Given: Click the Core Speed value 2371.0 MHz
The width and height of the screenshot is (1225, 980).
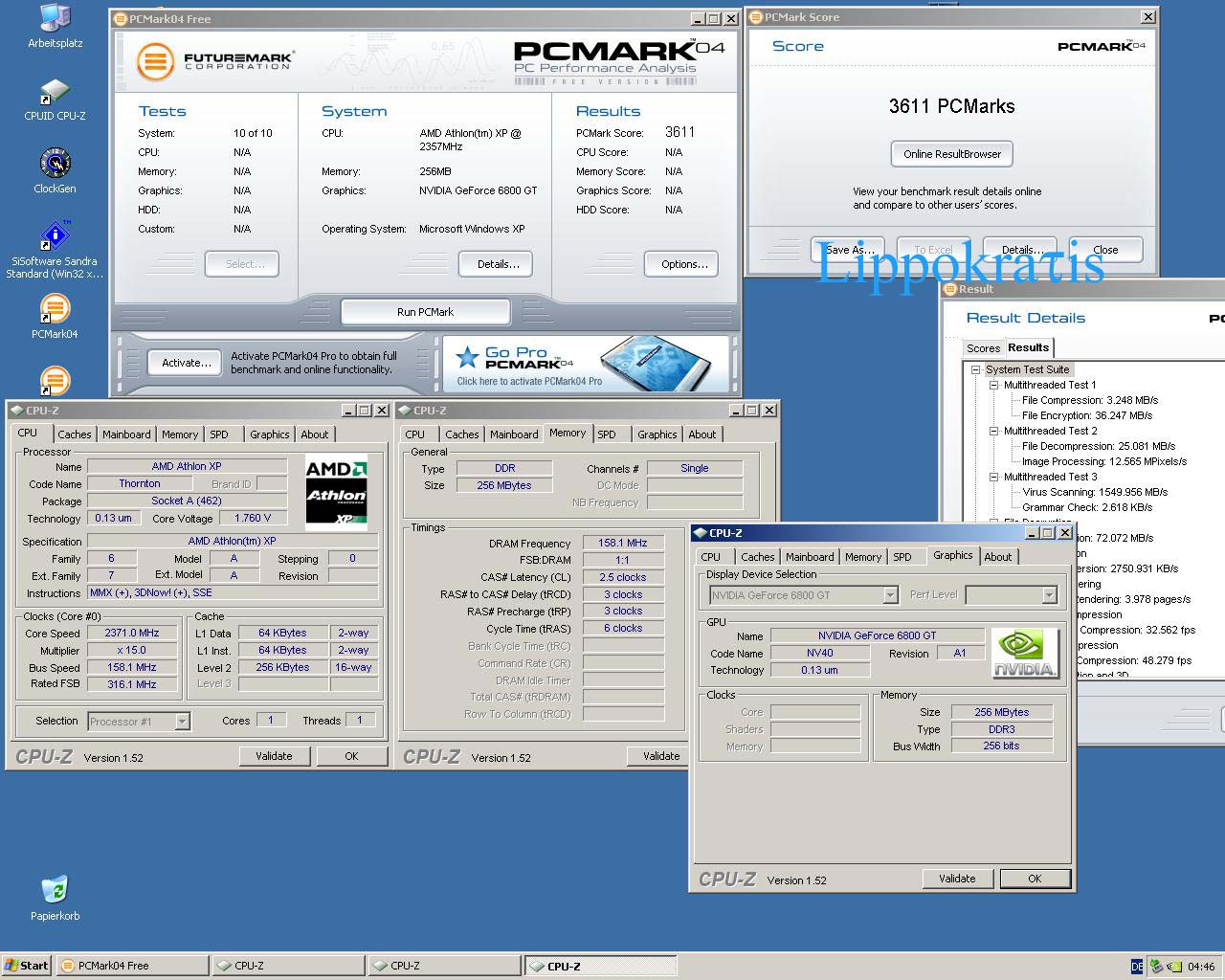Looking at the screenshot, I should (132, 633).
